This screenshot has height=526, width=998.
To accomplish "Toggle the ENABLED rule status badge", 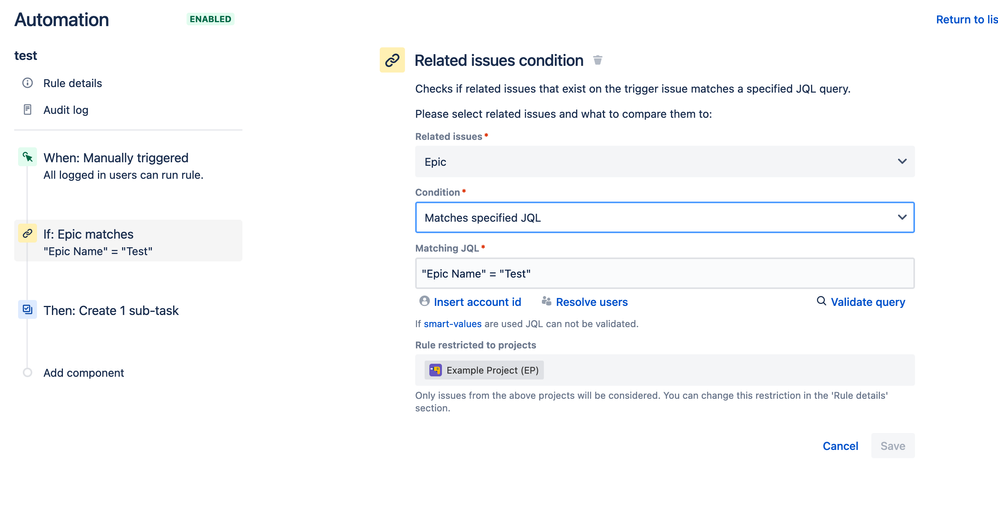I will [x=210, y=19].
